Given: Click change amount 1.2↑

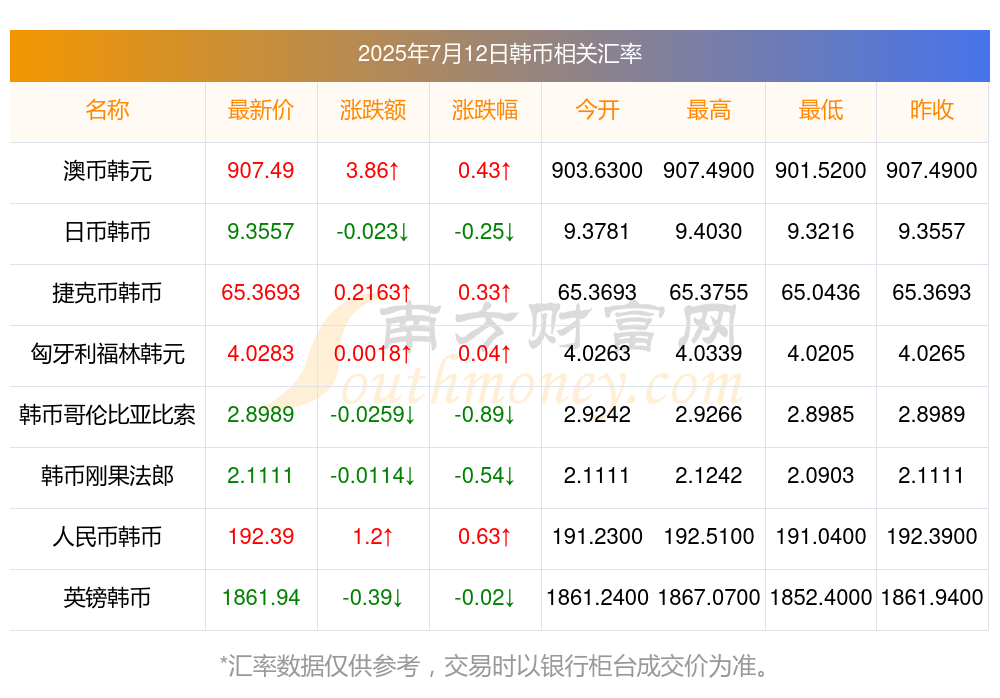Looking at the screenshot, I should tap(373, 536).
